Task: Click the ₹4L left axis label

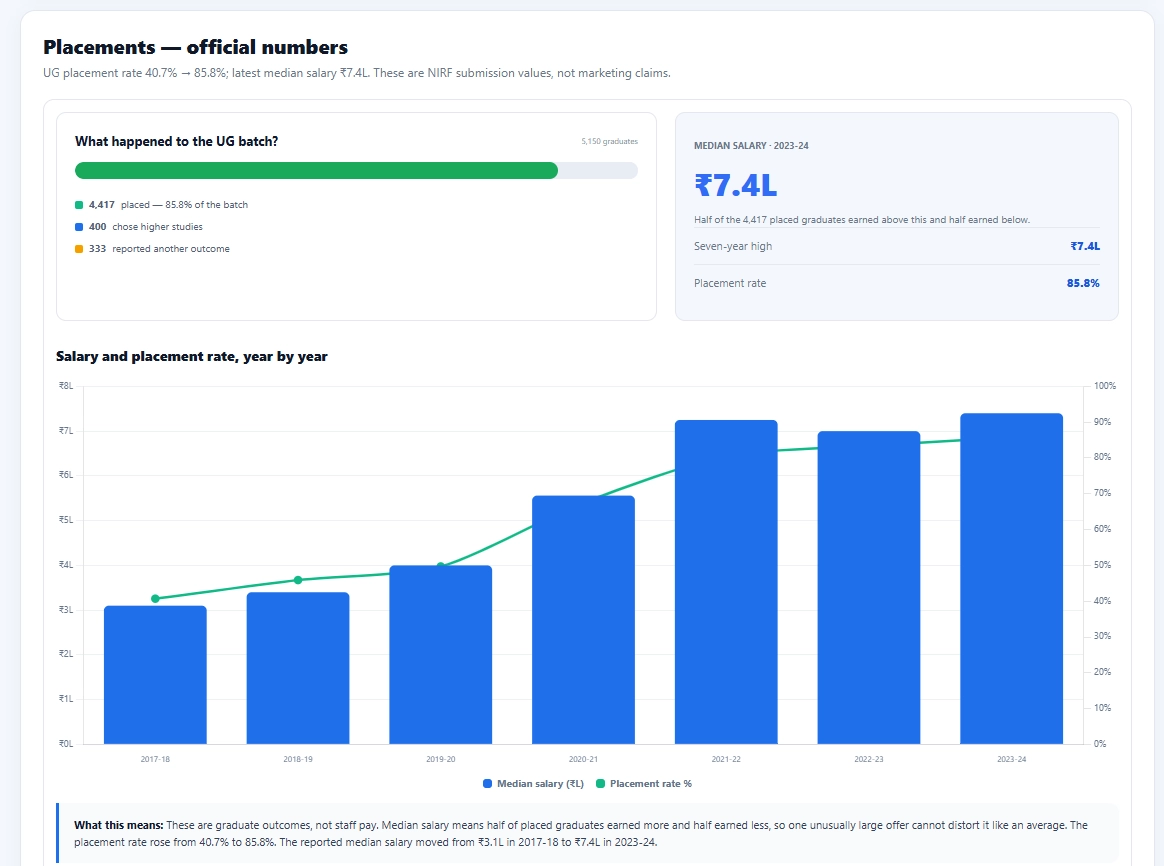Action: tap(66, 565)
